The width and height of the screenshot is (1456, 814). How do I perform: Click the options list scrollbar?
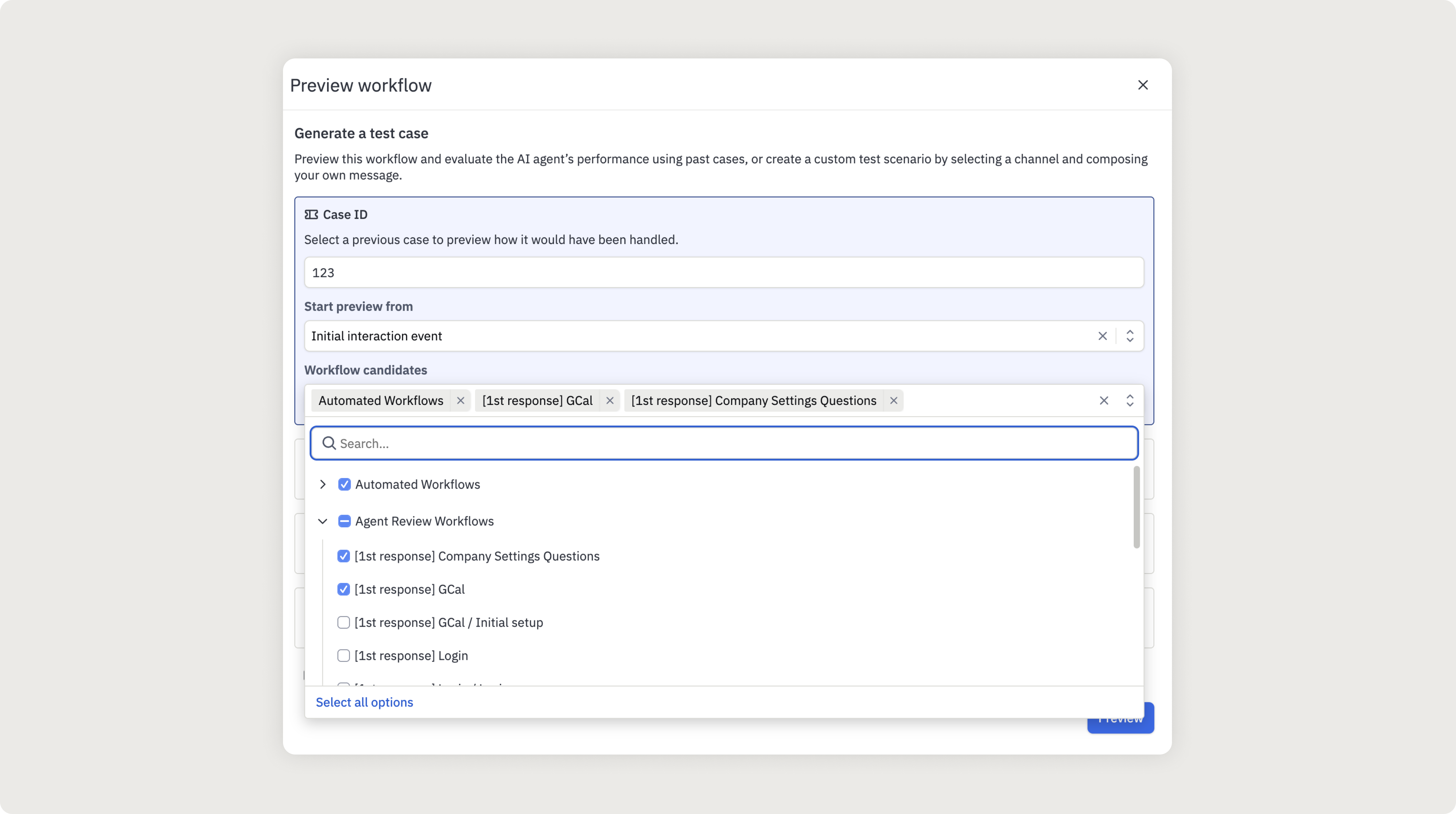point(1136,507)
